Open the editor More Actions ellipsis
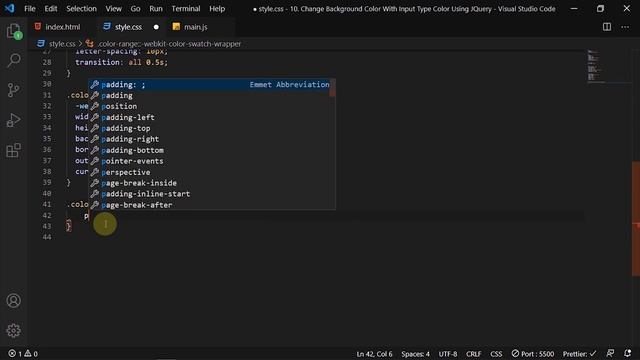640x360 pixels. [x=625, y=27]
